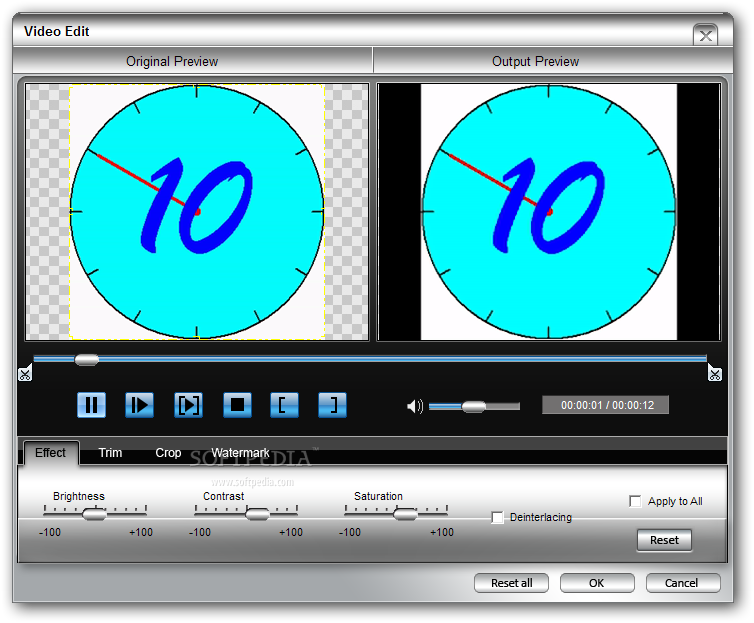Click the volume slider handle
This screenshot has height=623, width=754.
tap(474, 407)
